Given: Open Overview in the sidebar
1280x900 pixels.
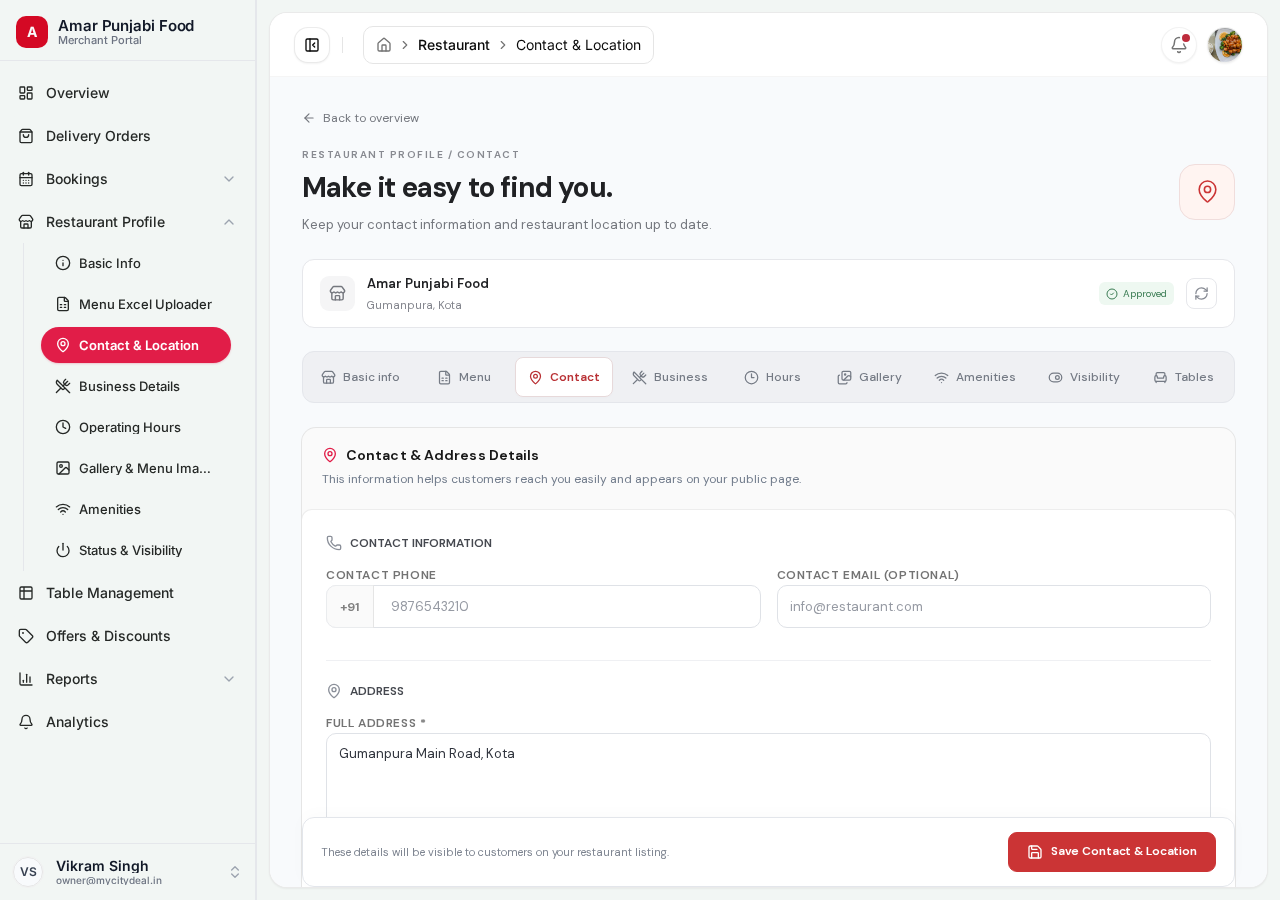Looking at the screenshot, I should pyautogui.click(x=128, y=93).
